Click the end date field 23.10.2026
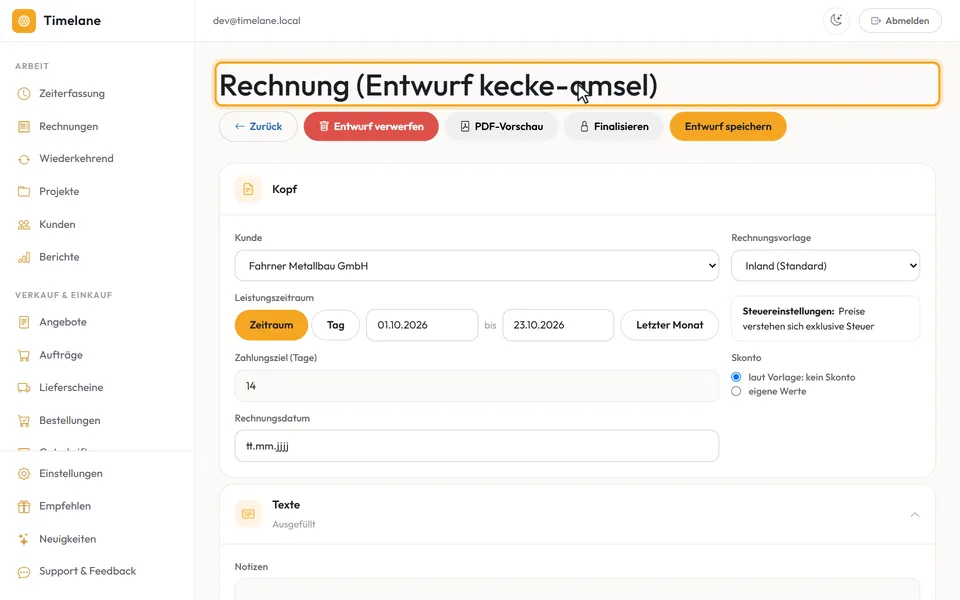960x600 pixels. tap(558, 325)
